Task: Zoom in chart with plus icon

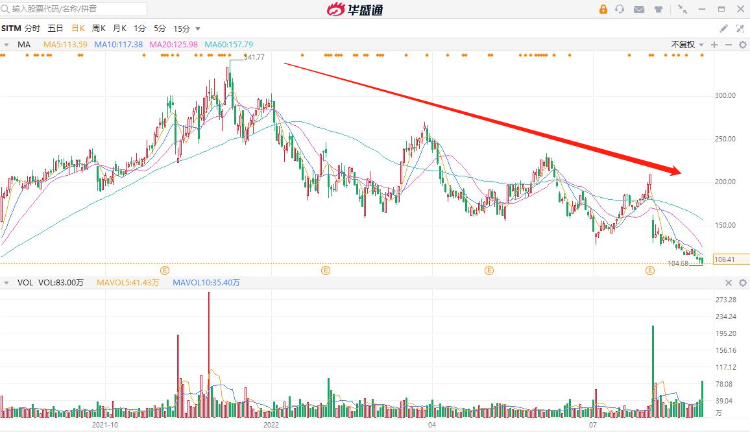Action: [715, 45]
